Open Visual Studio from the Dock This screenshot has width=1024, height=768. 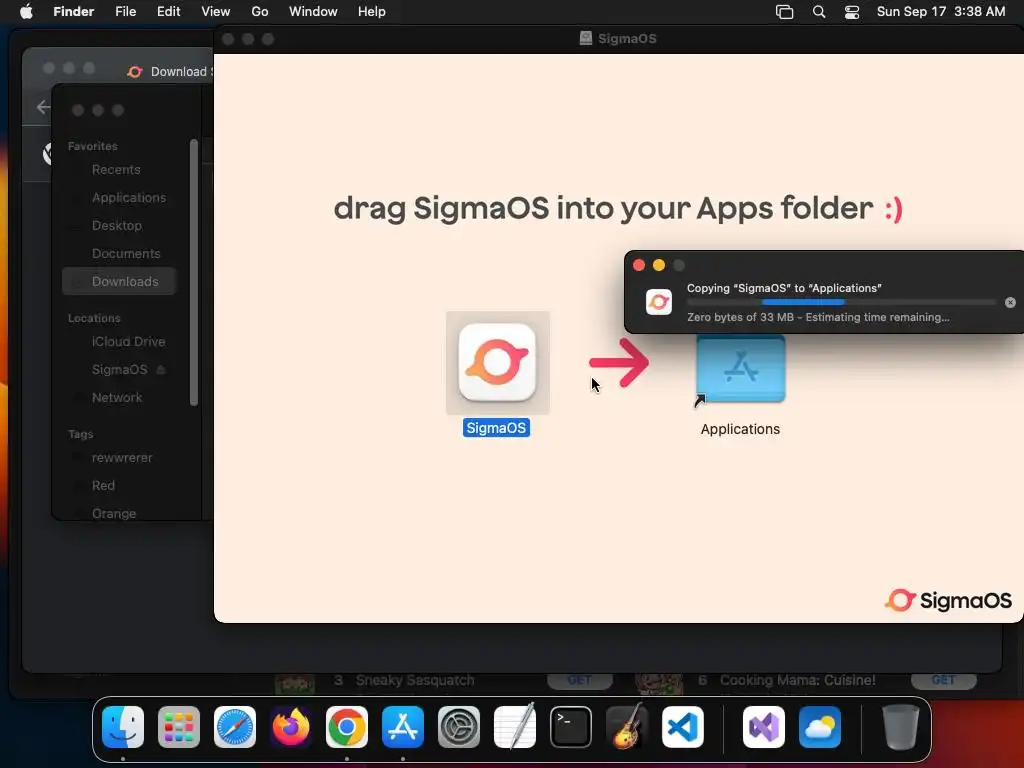[x=763, y=727]
